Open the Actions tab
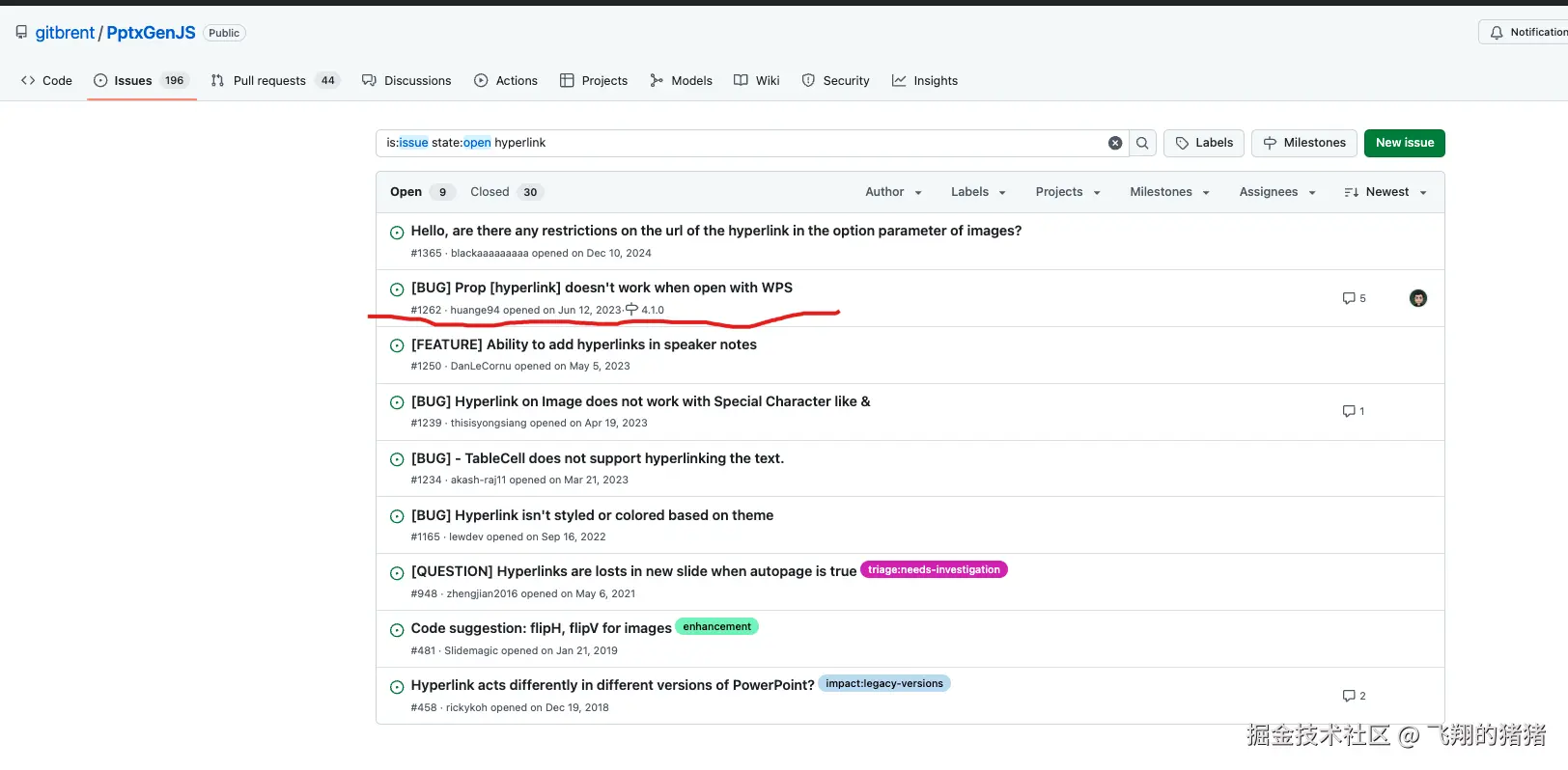 tap(506, 81)
